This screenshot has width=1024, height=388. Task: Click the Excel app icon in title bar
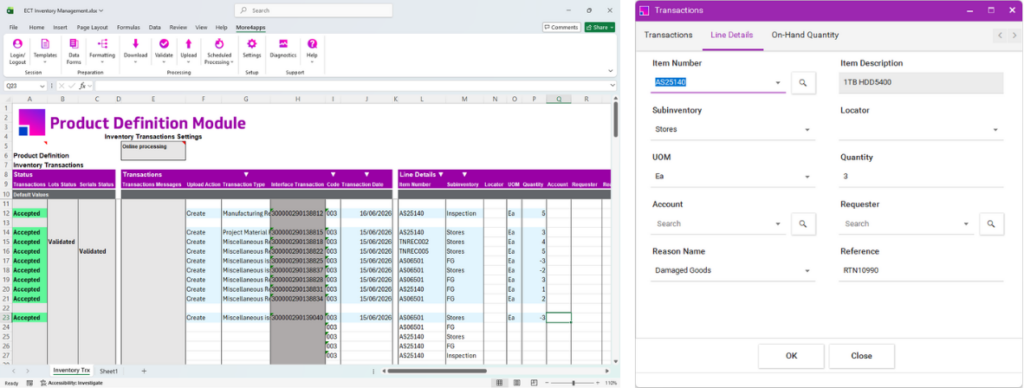click(x=10, y=10)
